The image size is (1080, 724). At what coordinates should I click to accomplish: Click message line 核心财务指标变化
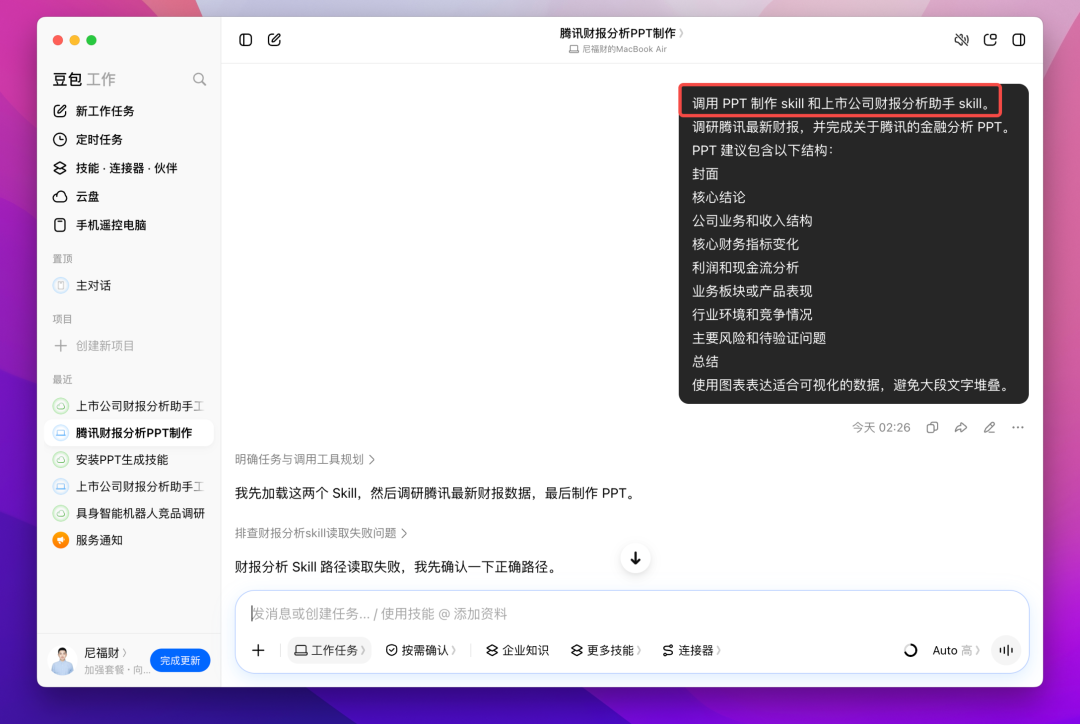pos(745,245)
